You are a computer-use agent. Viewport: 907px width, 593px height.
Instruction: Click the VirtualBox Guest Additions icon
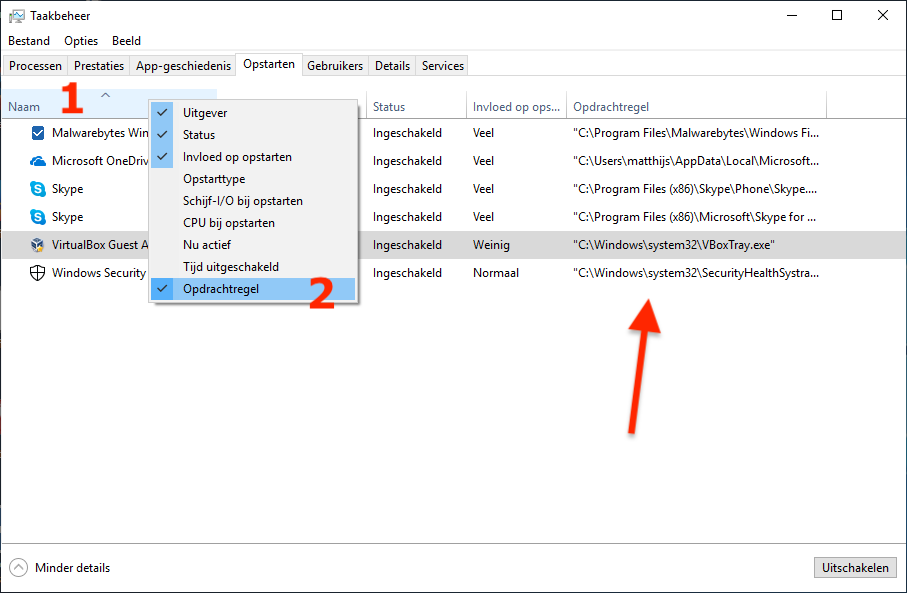click(x=38, y=245)
